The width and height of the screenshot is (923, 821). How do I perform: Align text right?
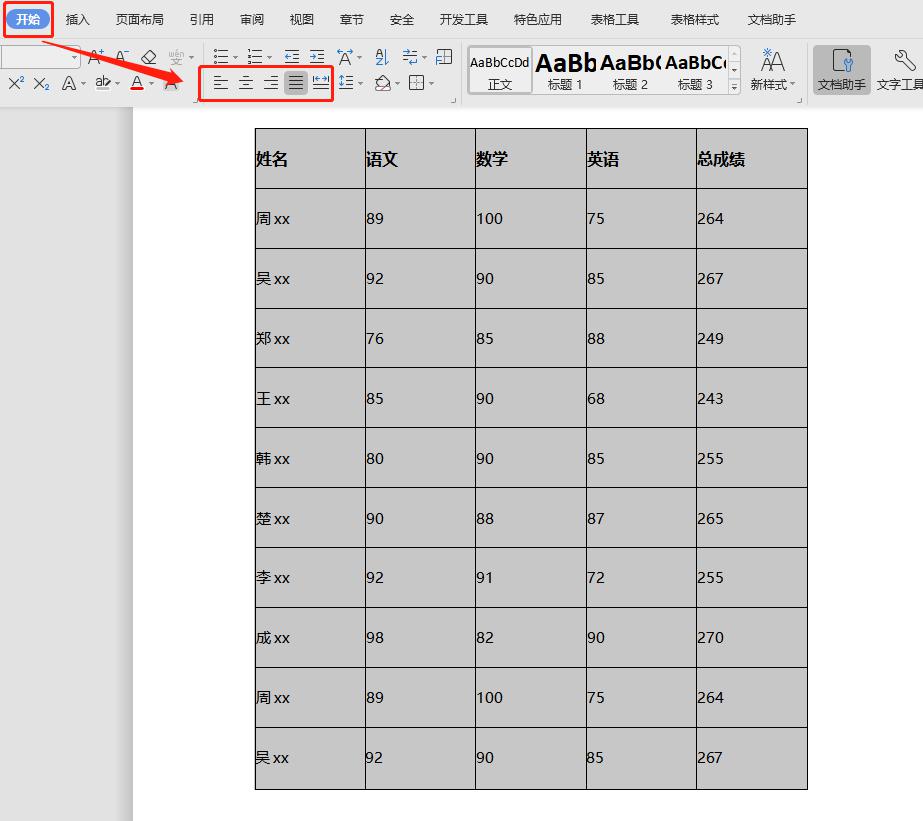(x=271, y=83)
